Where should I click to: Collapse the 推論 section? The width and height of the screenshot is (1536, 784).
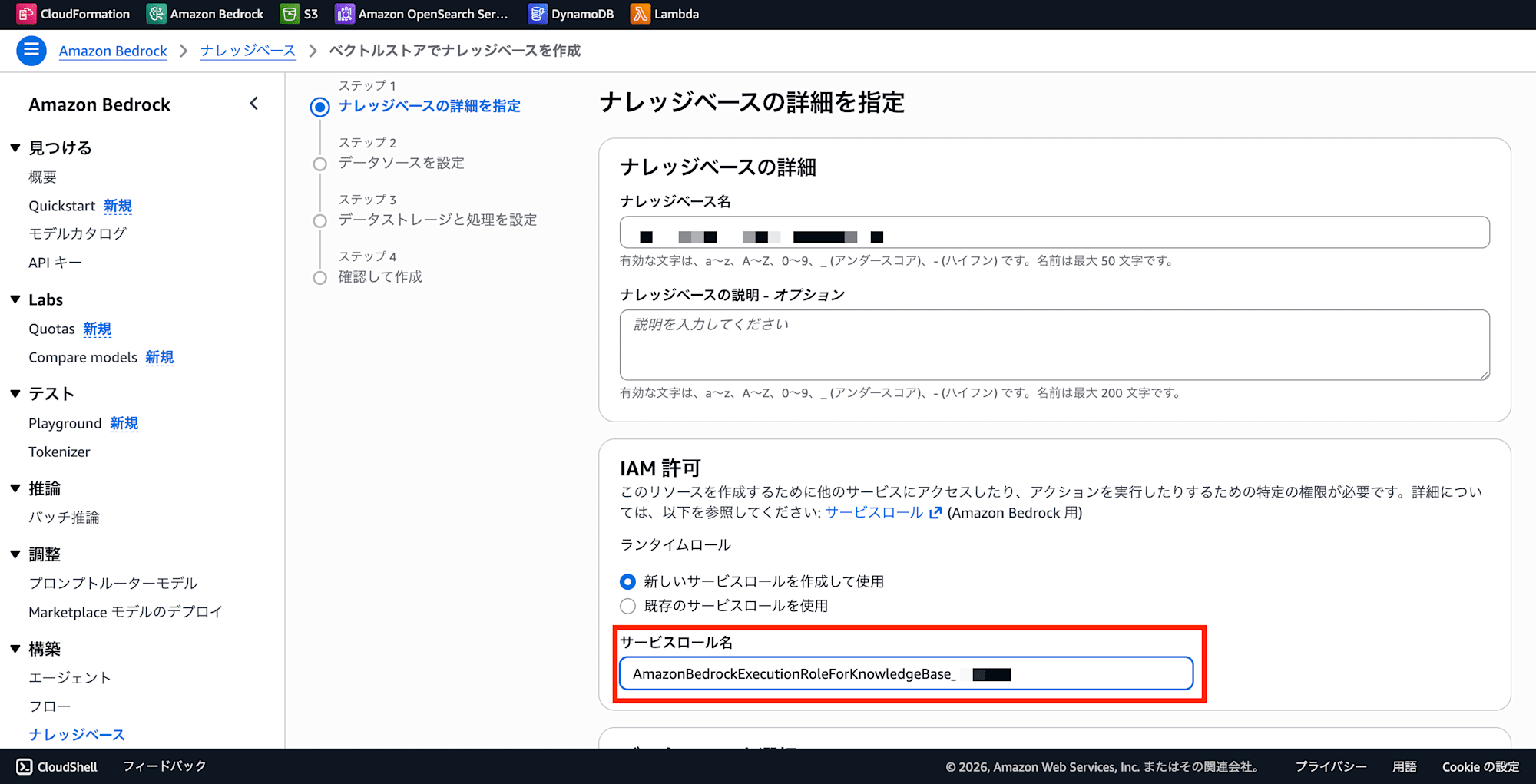(x=15, y=488)
